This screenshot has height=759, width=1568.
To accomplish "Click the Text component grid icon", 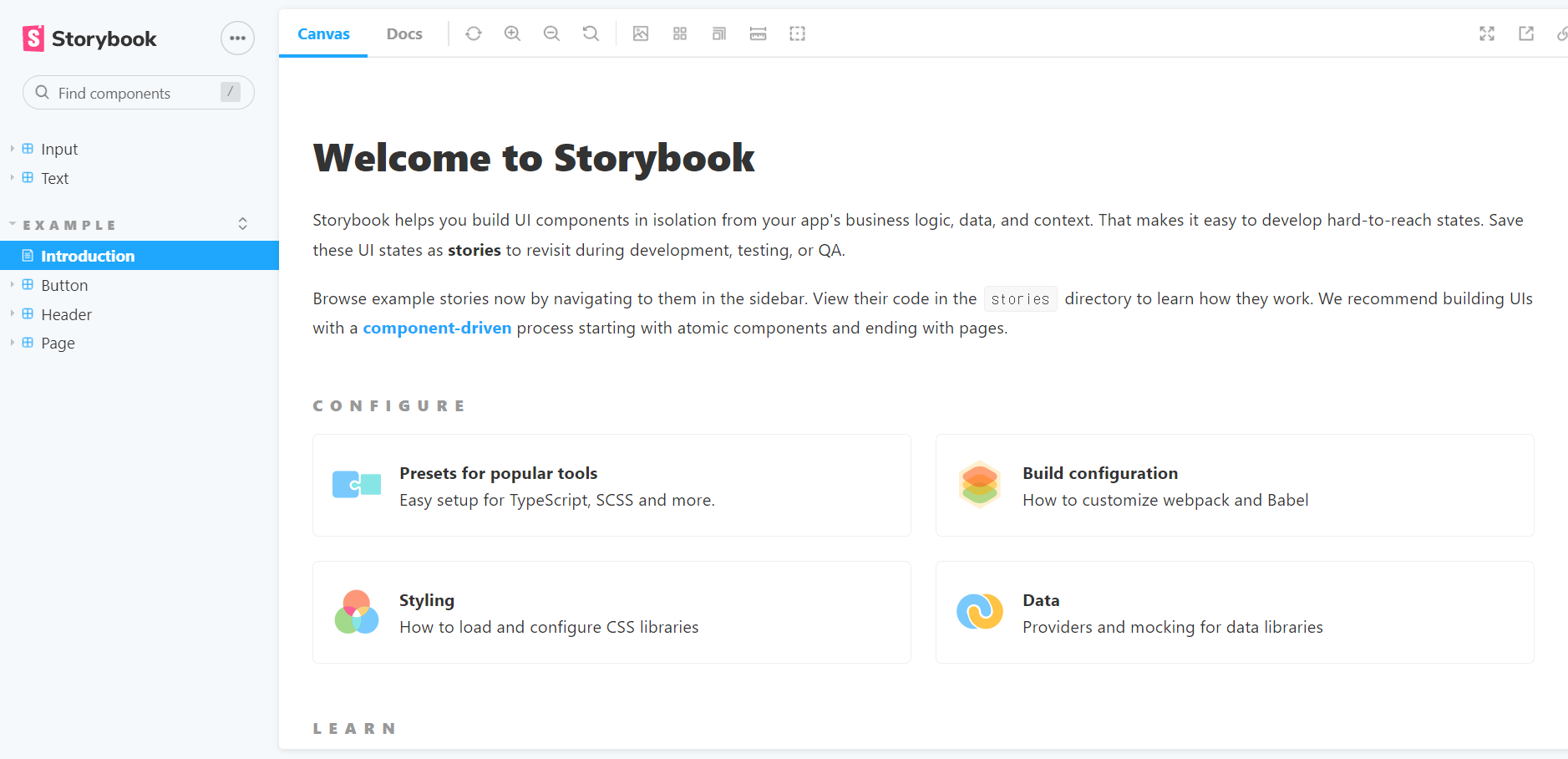I will tap(28, 177).
